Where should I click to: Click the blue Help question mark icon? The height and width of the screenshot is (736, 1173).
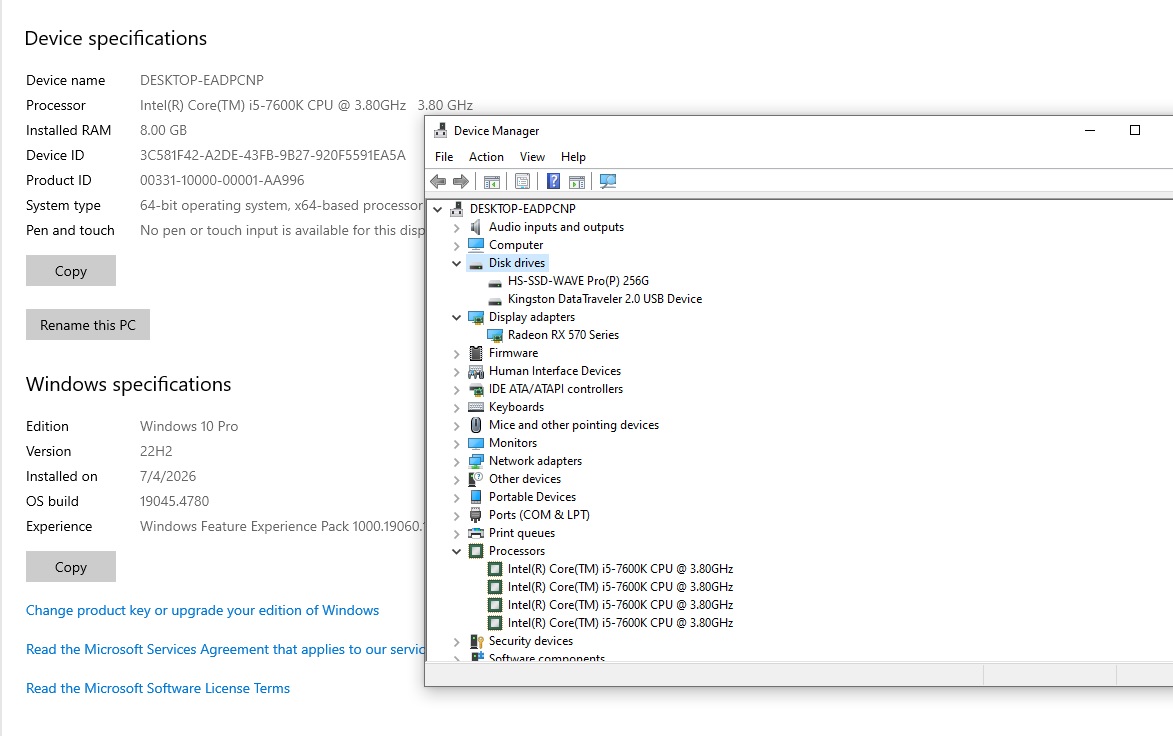553,181
